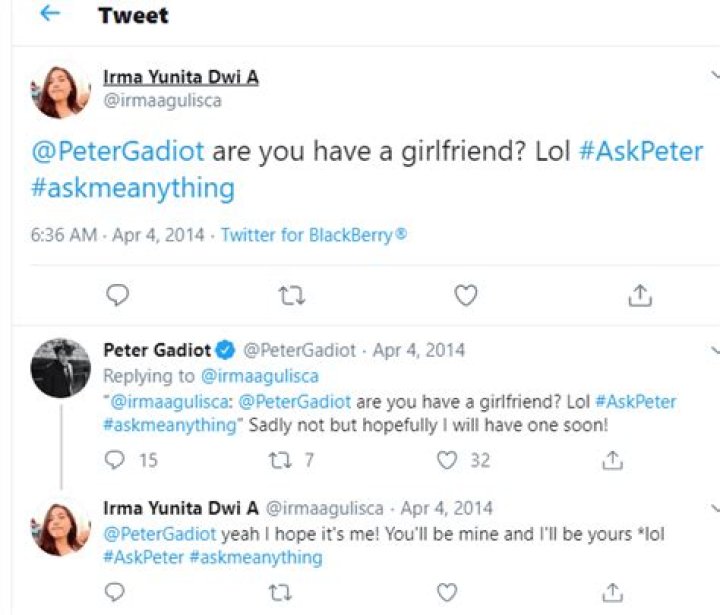Open more options on main tweet
This screenshot has width=720, height=615.
coord(714,76)
